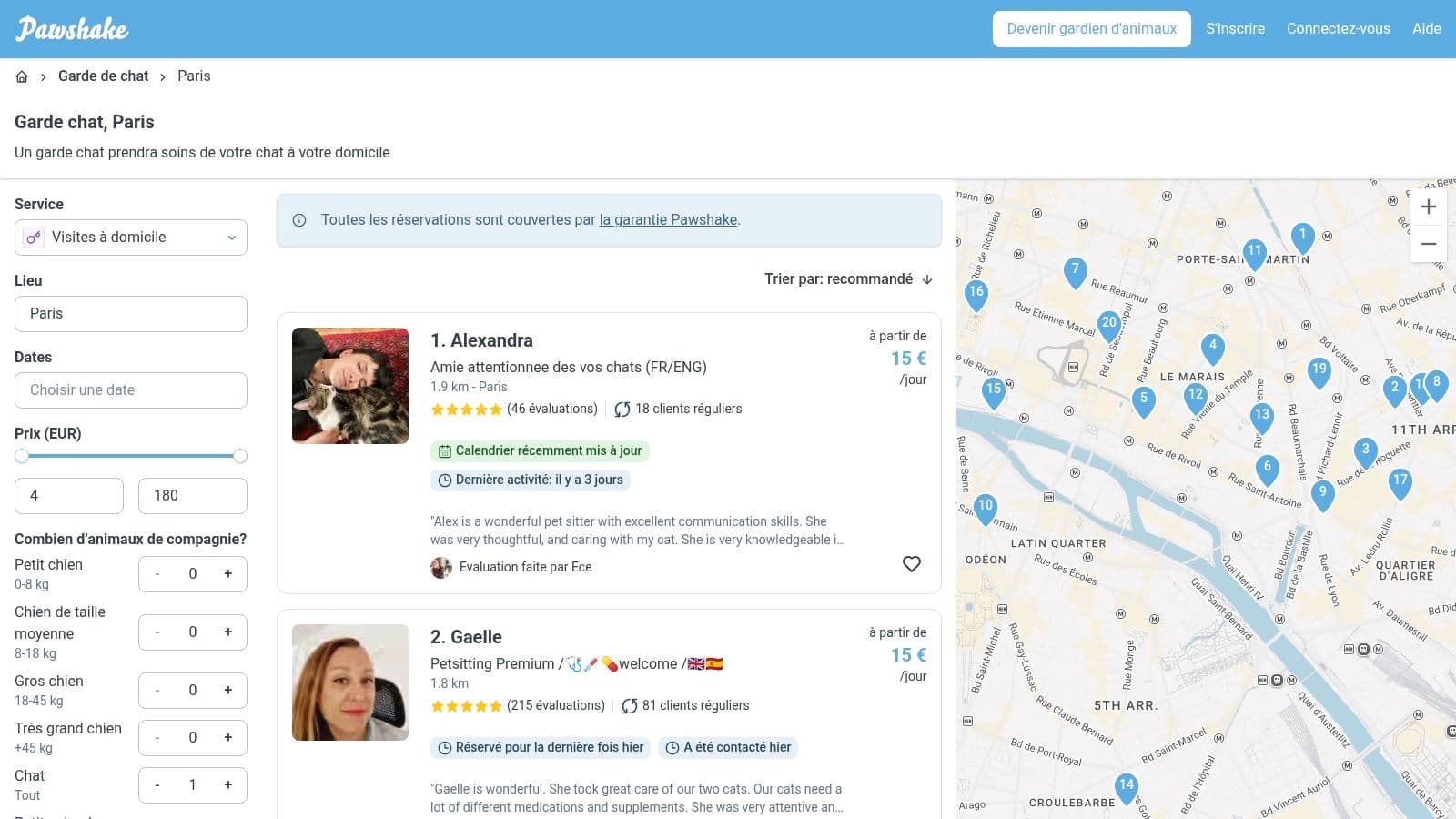This screenshot has width=1456, height=819.
Task: Select map marker number 14
Action: [x=1126, y=786]
